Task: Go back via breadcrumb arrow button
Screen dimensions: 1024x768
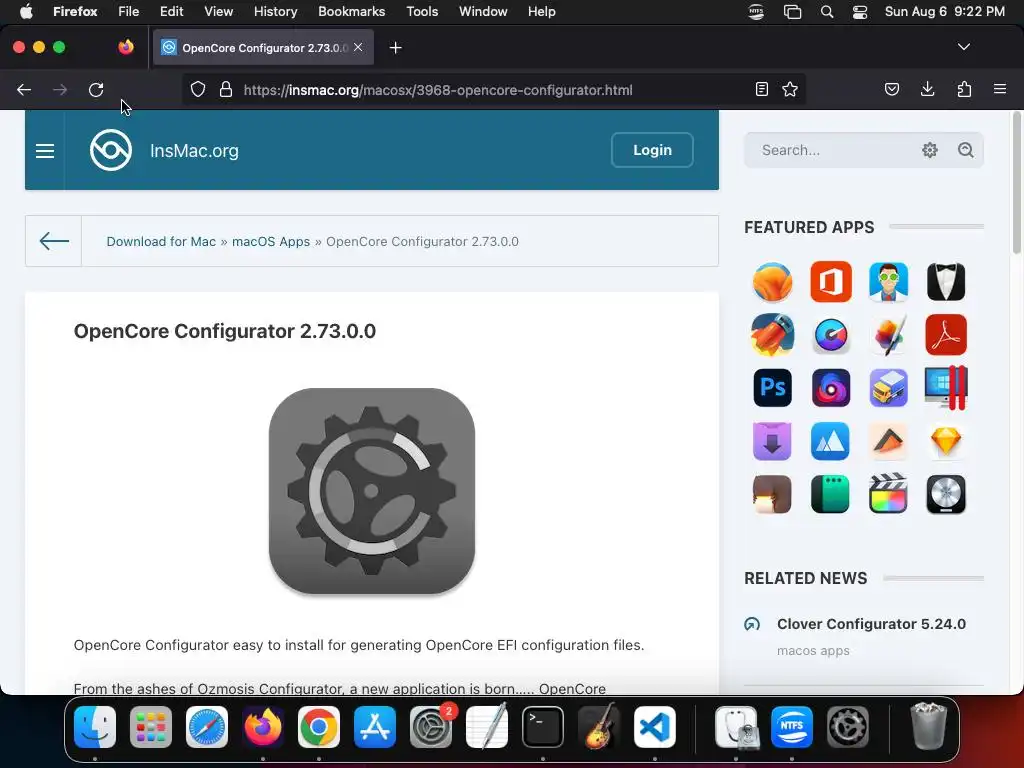Action: 54,241
